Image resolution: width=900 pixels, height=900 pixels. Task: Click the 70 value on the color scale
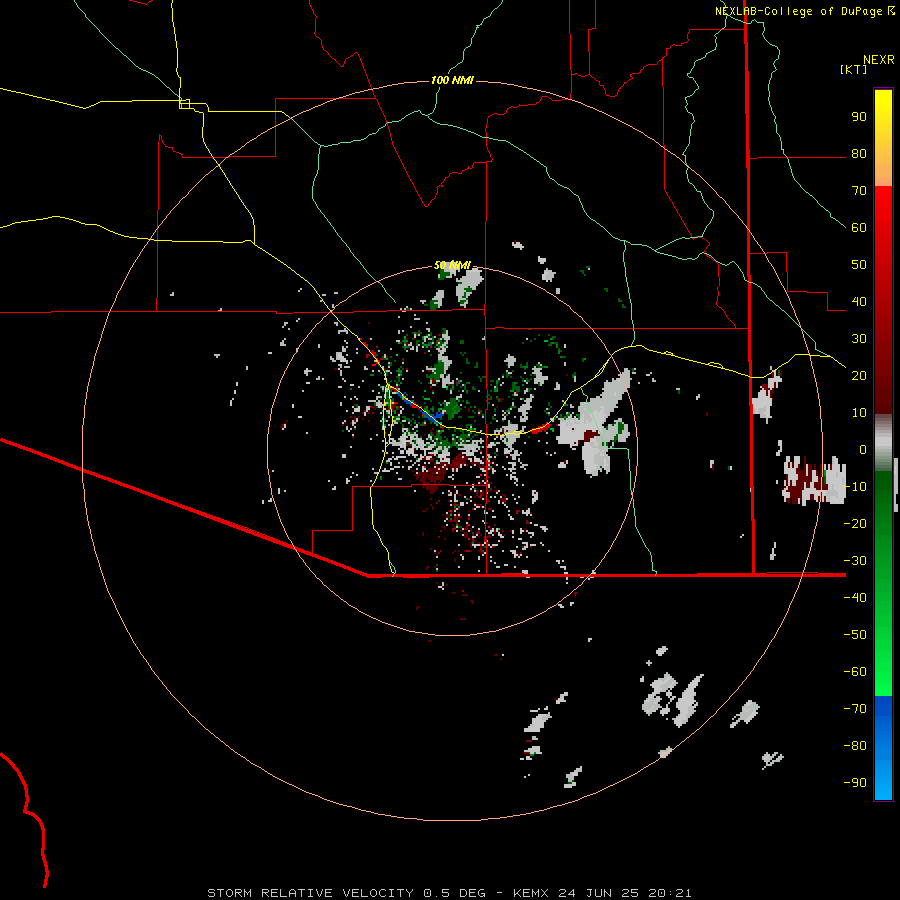[859, 191]
